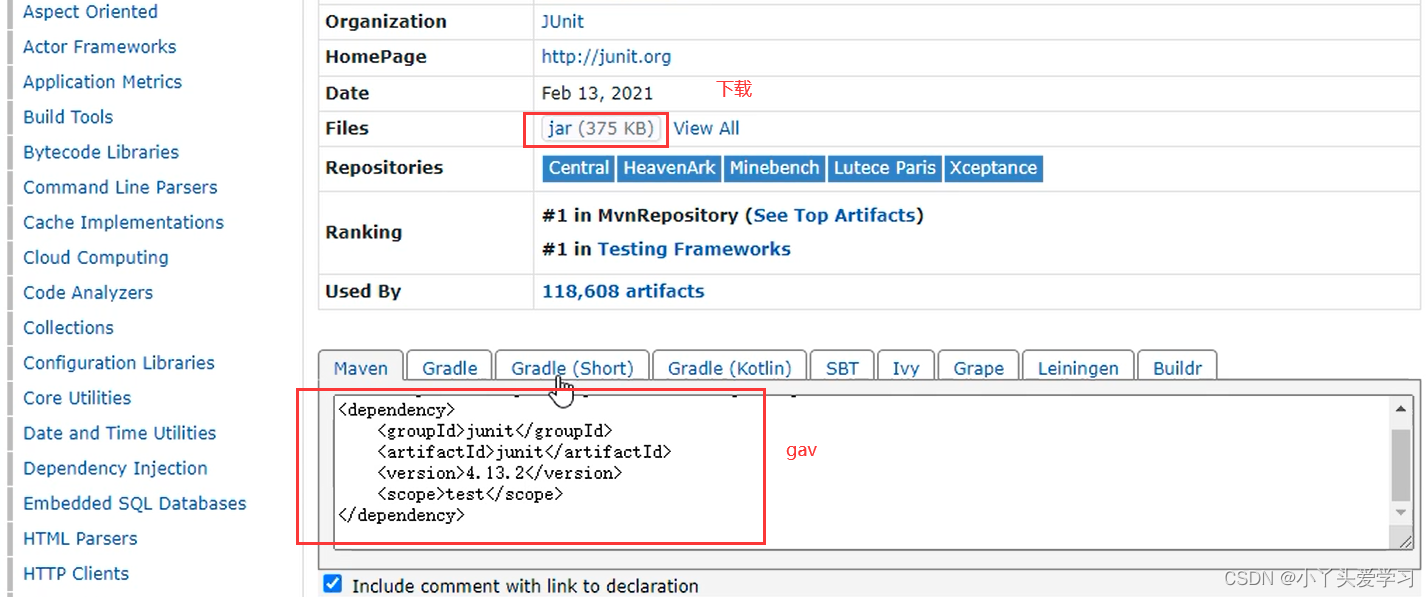The image size is (1428, 597).
Task: Switch to the Gradle (Kotlin) tab
Action: coord(730,367)
